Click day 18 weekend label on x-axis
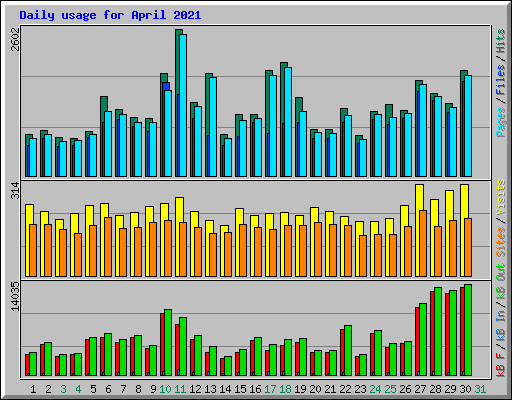512x400 pixels. click(285, 389)
